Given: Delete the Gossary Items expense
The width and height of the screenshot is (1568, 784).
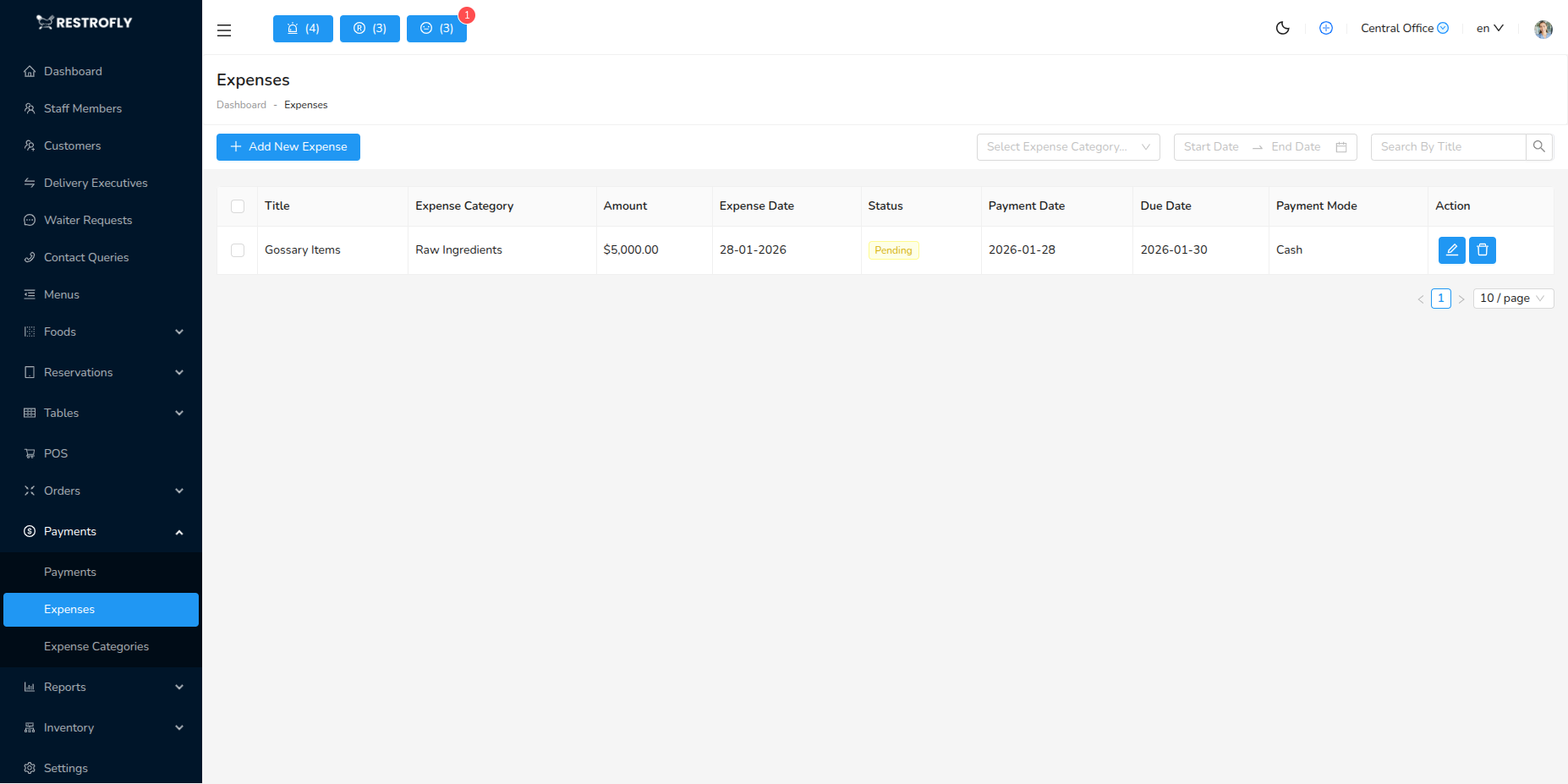Looking at the screenshot, I should (1482, 249).
